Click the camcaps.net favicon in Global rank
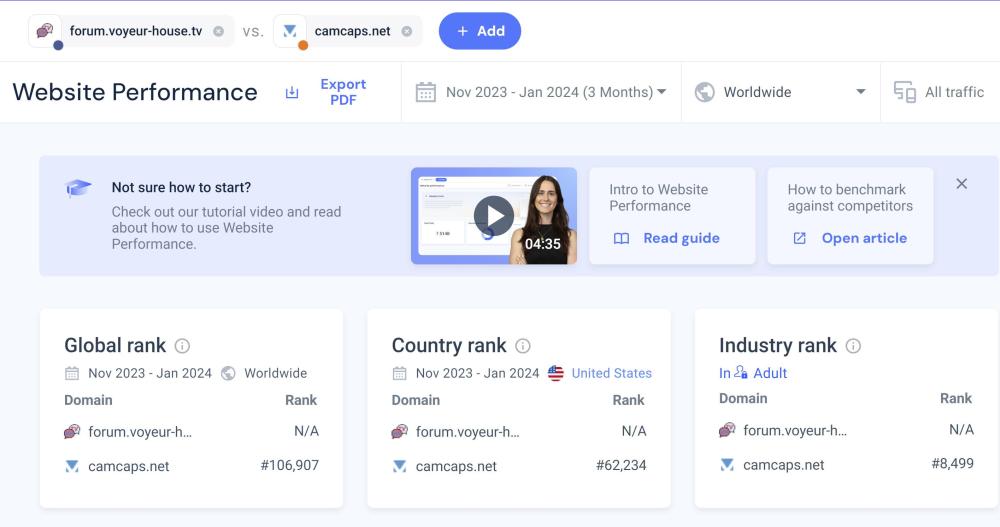The height and width of the screenshot is (527, 1000). pyautogui.click(x=72, y=466)
